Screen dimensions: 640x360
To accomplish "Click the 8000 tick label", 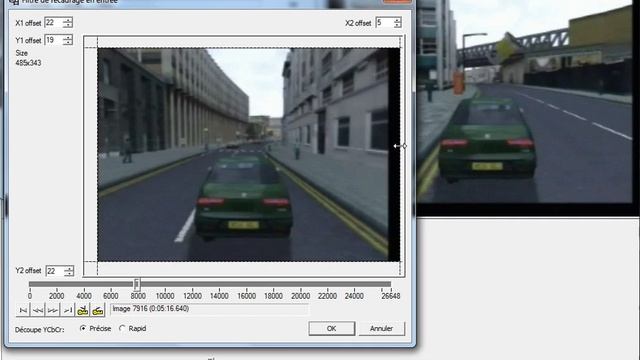I will [x=138, y=296].
